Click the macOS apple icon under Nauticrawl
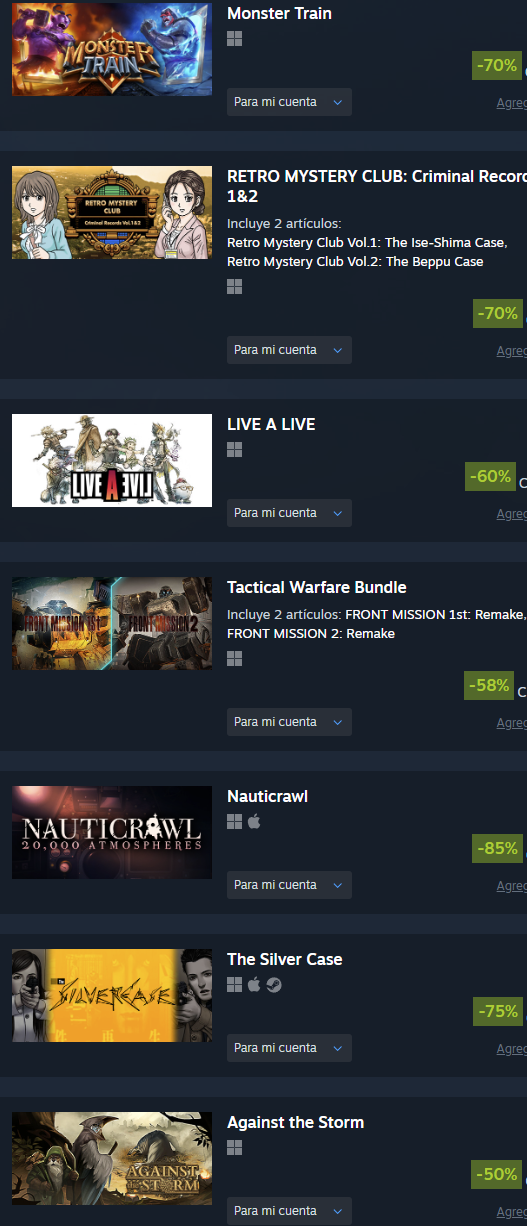This screenshot has height=1226, width=527. 254,822
